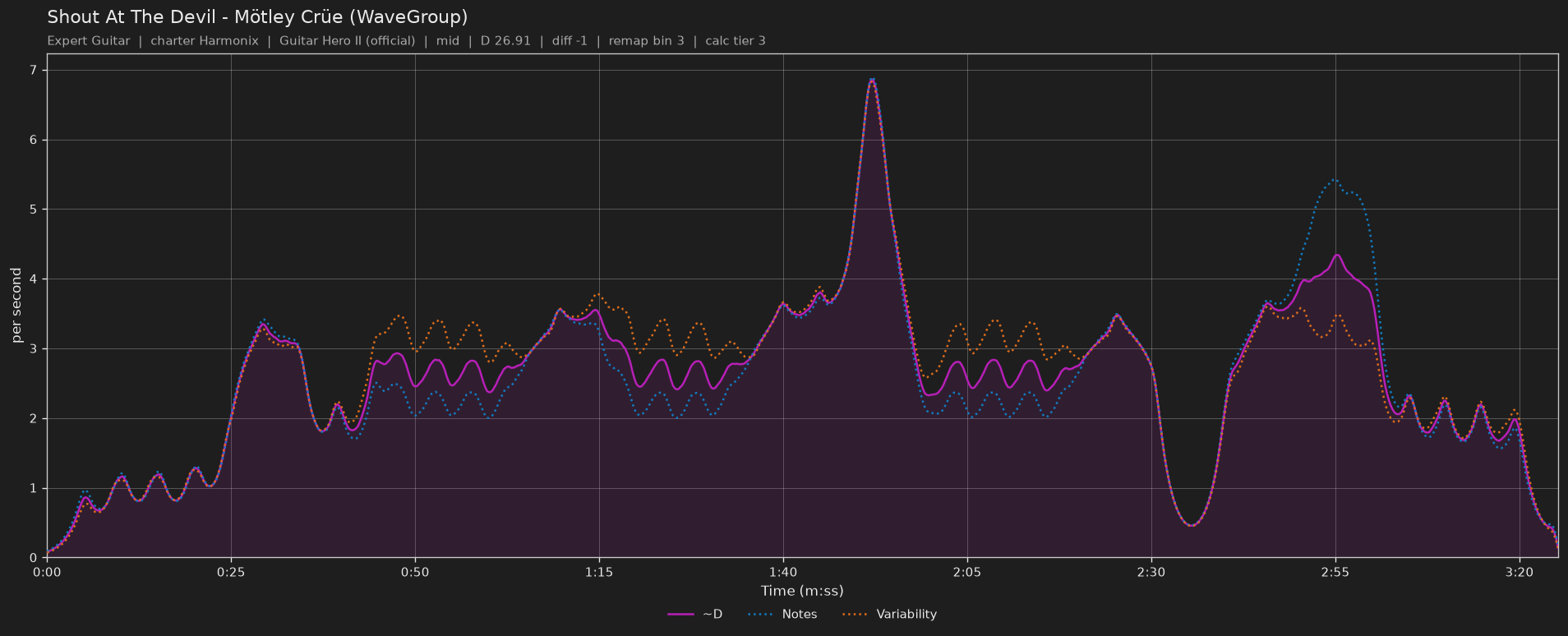Click the 1:15 x-axis tick label
The width and height of the screenshot is (1568, 636).
tap(599, 572)
